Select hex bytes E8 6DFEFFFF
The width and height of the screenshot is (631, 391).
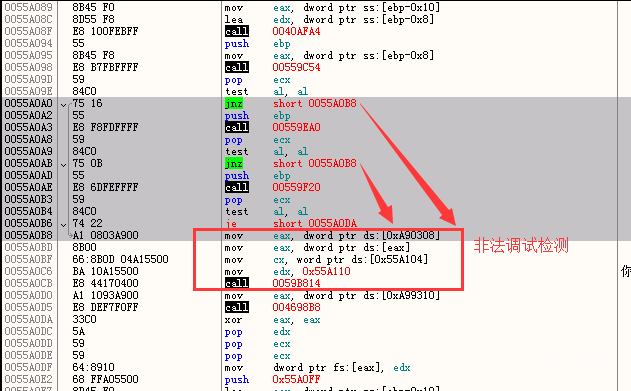[x=105, y=187]
